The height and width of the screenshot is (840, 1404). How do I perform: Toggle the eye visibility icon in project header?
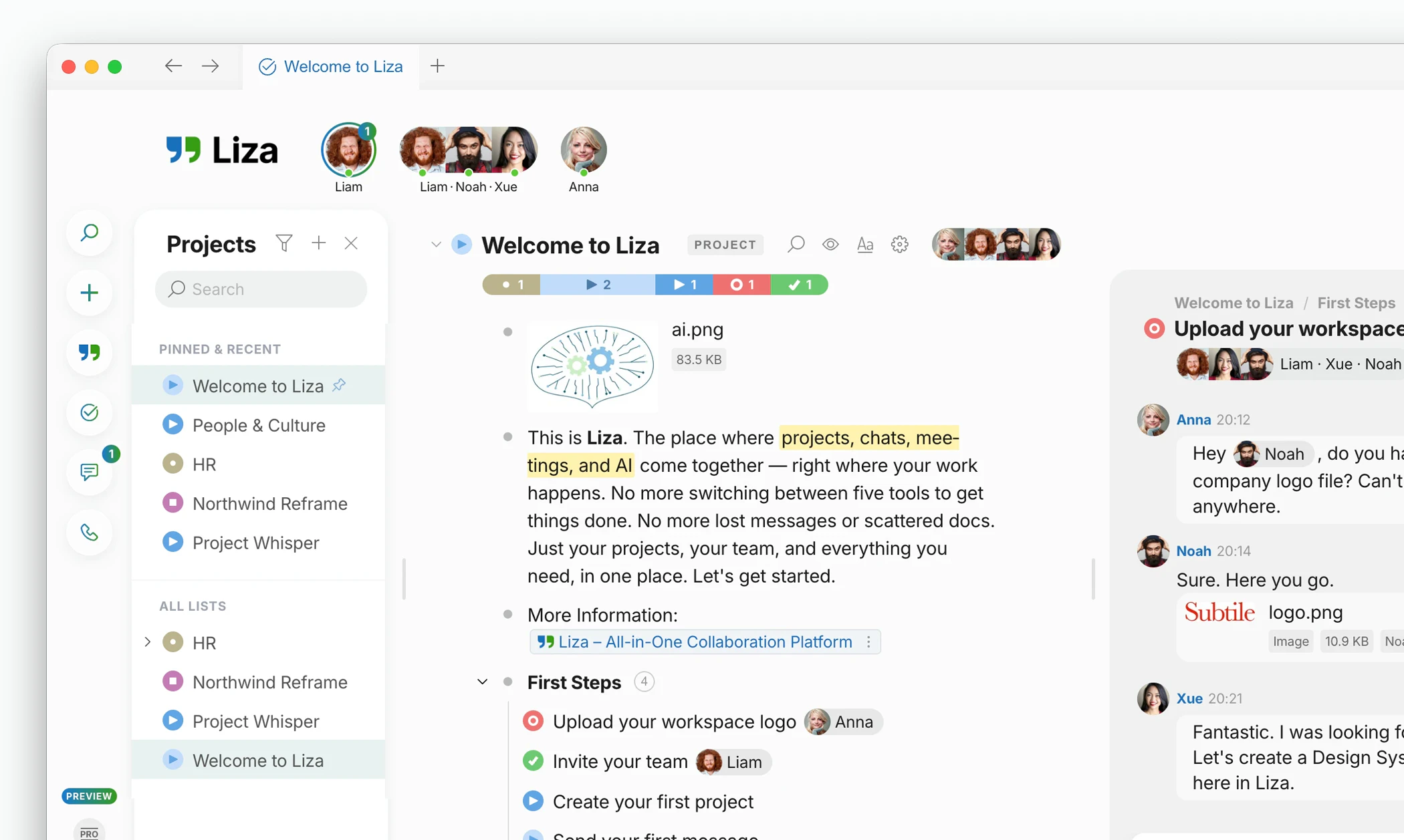click(830, 245)
